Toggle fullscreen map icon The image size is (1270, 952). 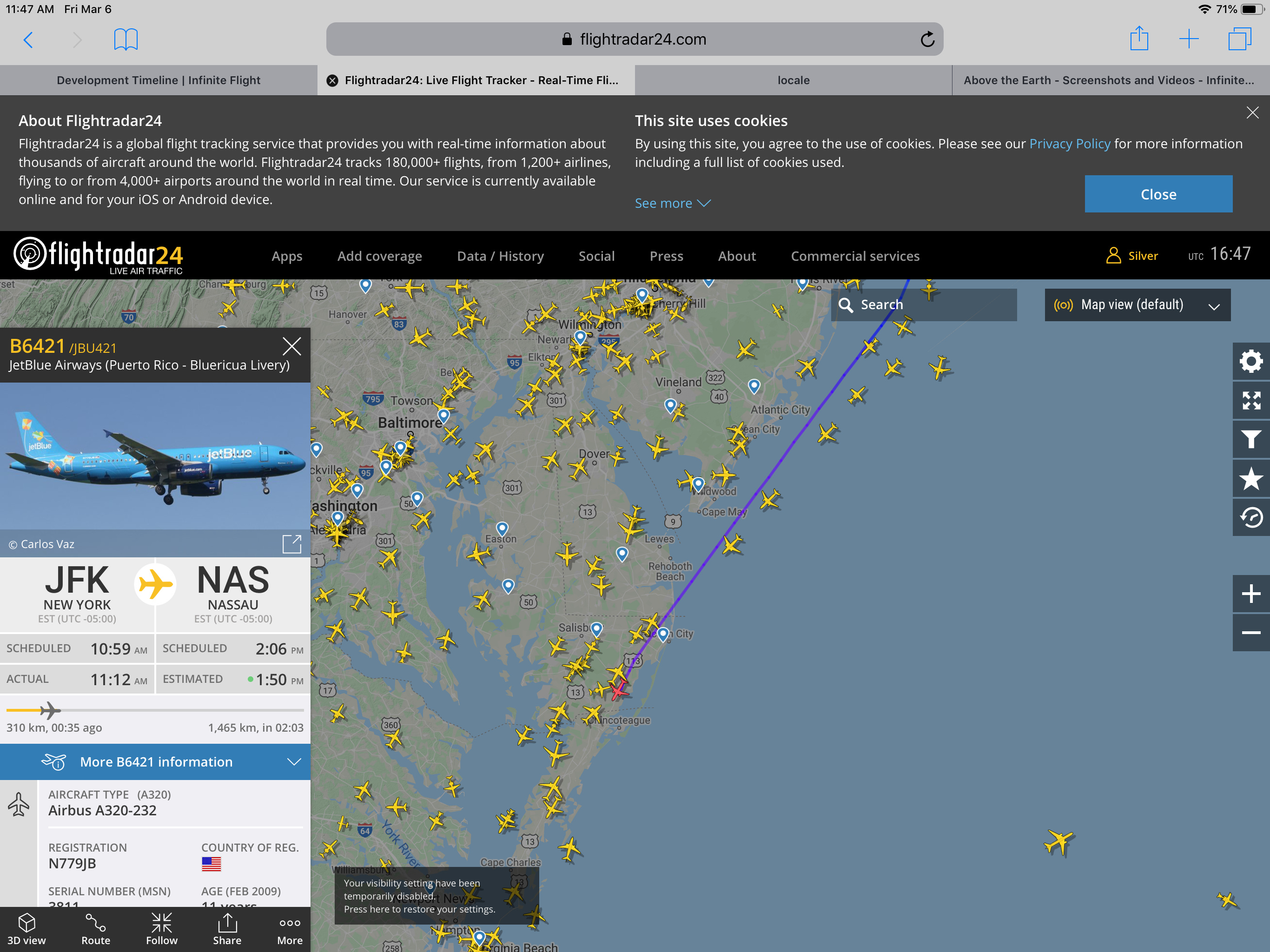pyautogui.click(x=1250, y=400)
